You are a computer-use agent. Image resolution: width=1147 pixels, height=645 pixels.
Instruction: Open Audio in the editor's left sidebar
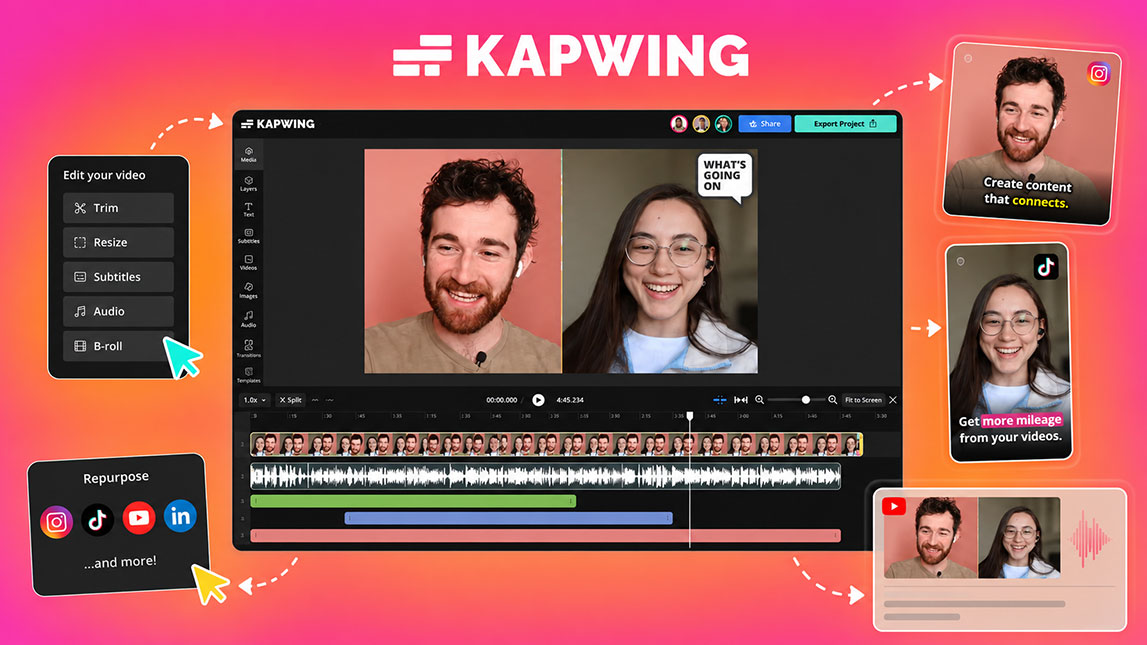[249, 319]
